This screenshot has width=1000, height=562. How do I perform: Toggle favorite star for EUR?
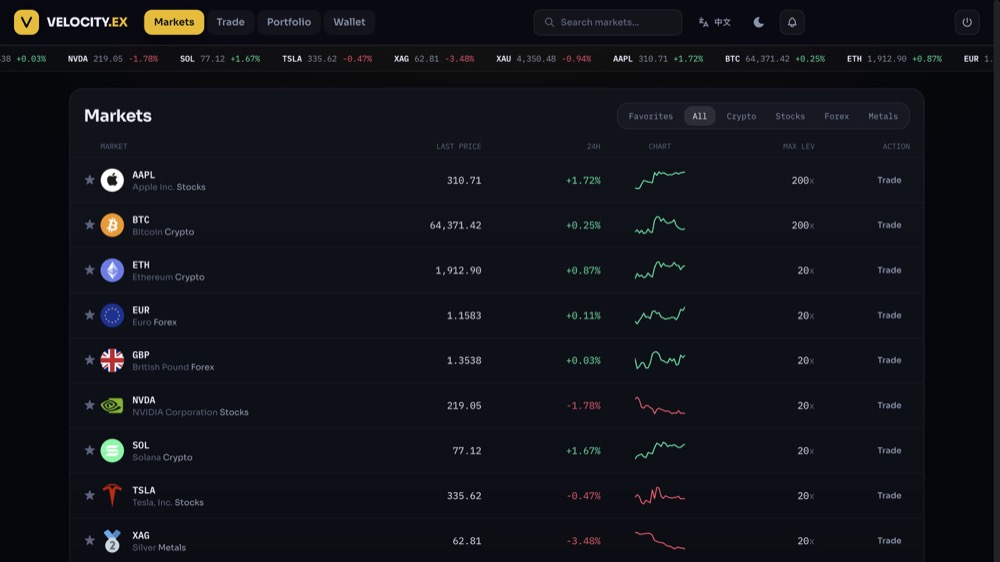[89, 315]
